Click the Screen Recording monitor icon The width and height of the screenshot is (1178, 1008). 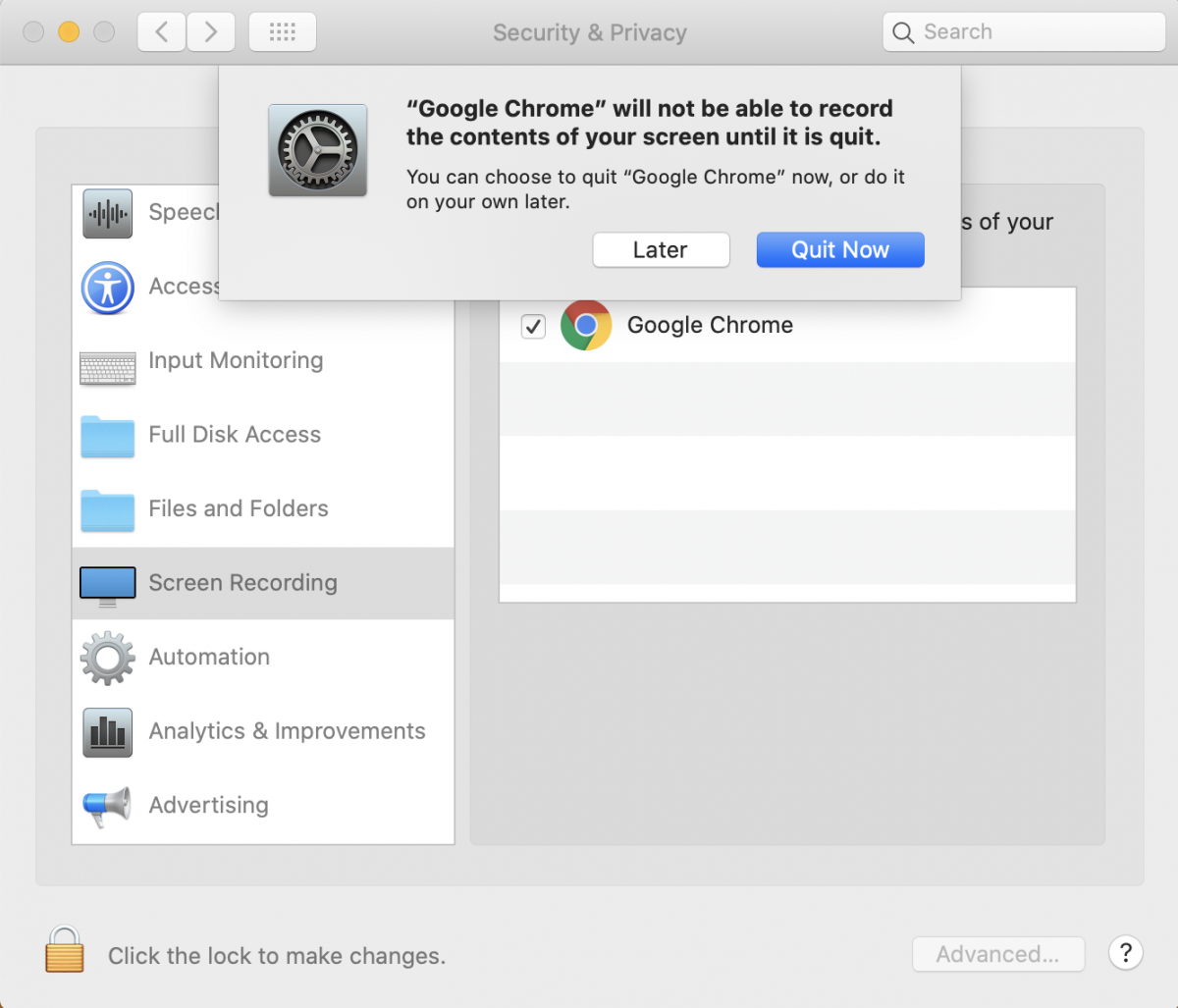108,586
